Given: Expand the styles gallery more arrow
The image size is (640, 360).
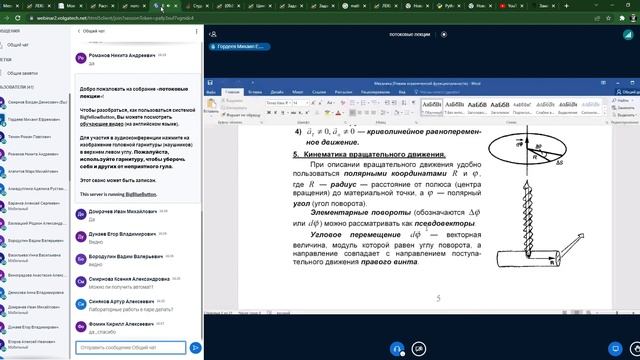Looking at the screenshot, I should [605, 113].
